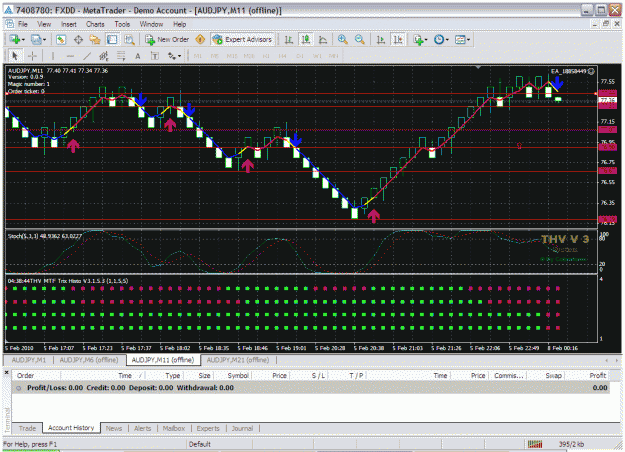Select the Text Label tool

pos(155,56)
